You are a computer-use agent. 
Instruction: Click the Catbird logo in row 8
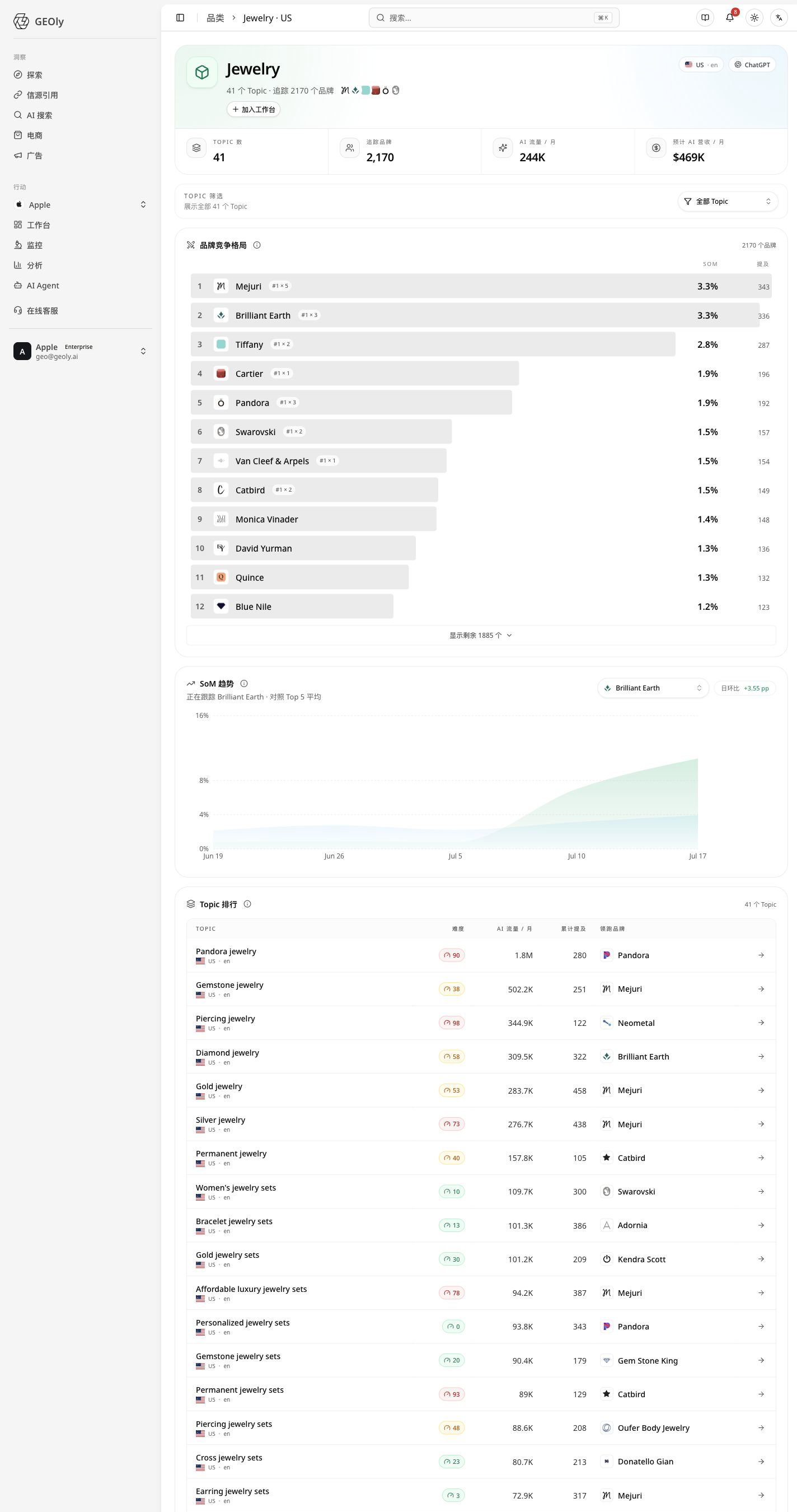point(221,489)
